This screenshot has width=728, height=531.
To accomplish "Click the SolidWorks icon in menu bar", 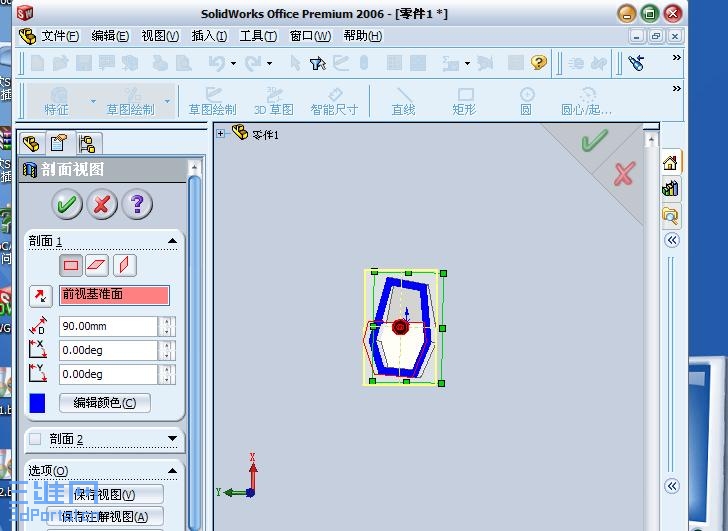I will pos(27,36).
